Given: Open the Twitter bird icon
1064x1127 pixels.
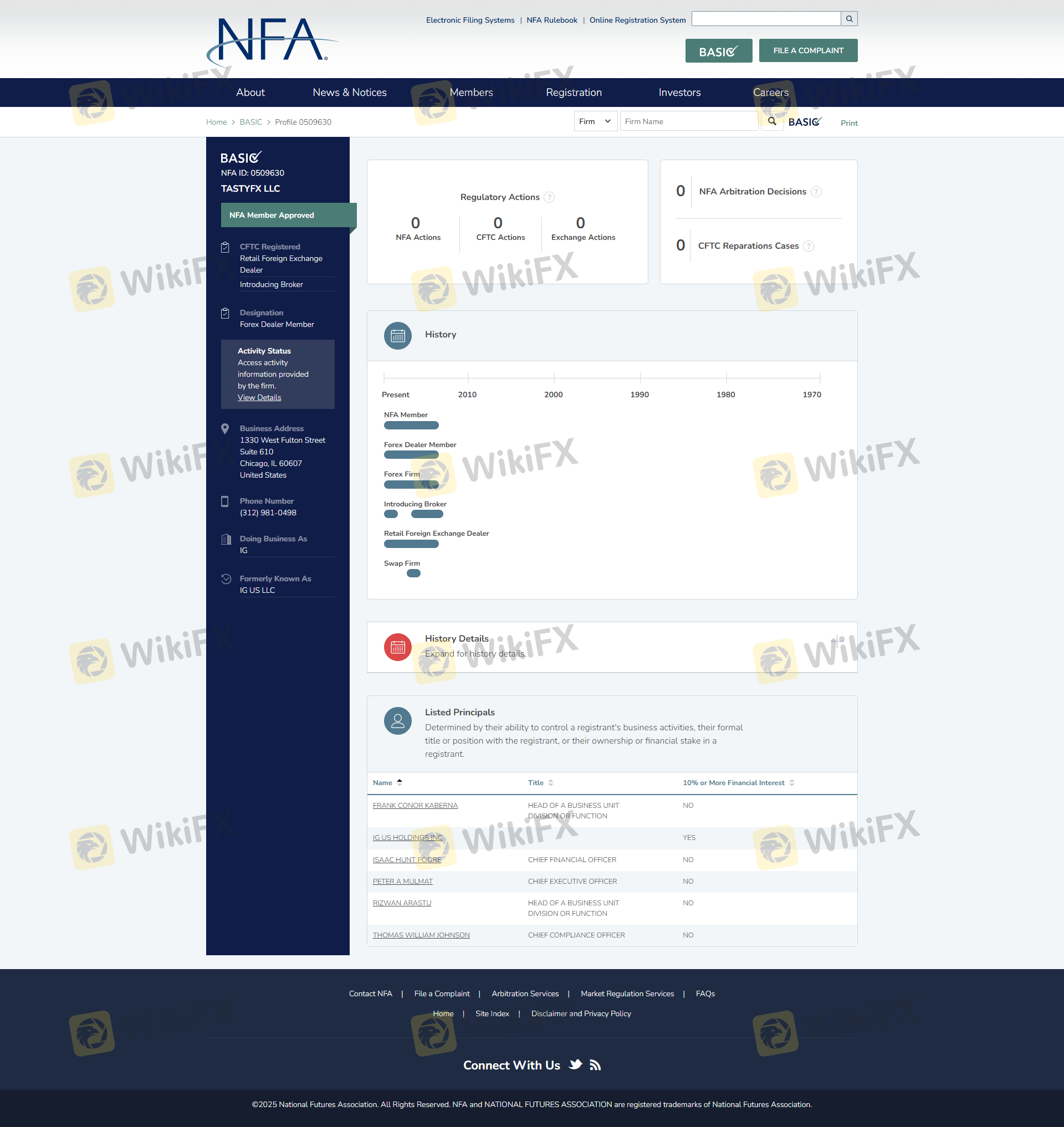Looking at the screenshot, I should (575, 1064).
